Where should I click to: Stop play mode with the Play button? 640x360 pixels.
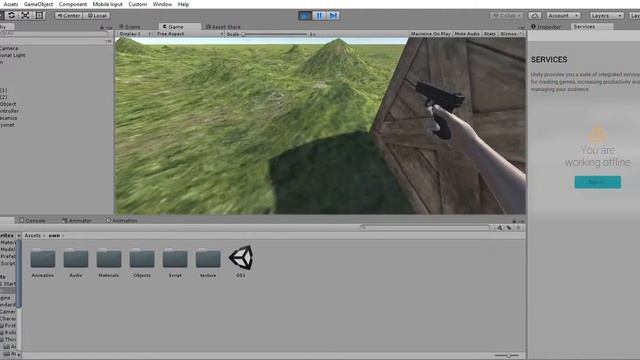click(304, 16)
